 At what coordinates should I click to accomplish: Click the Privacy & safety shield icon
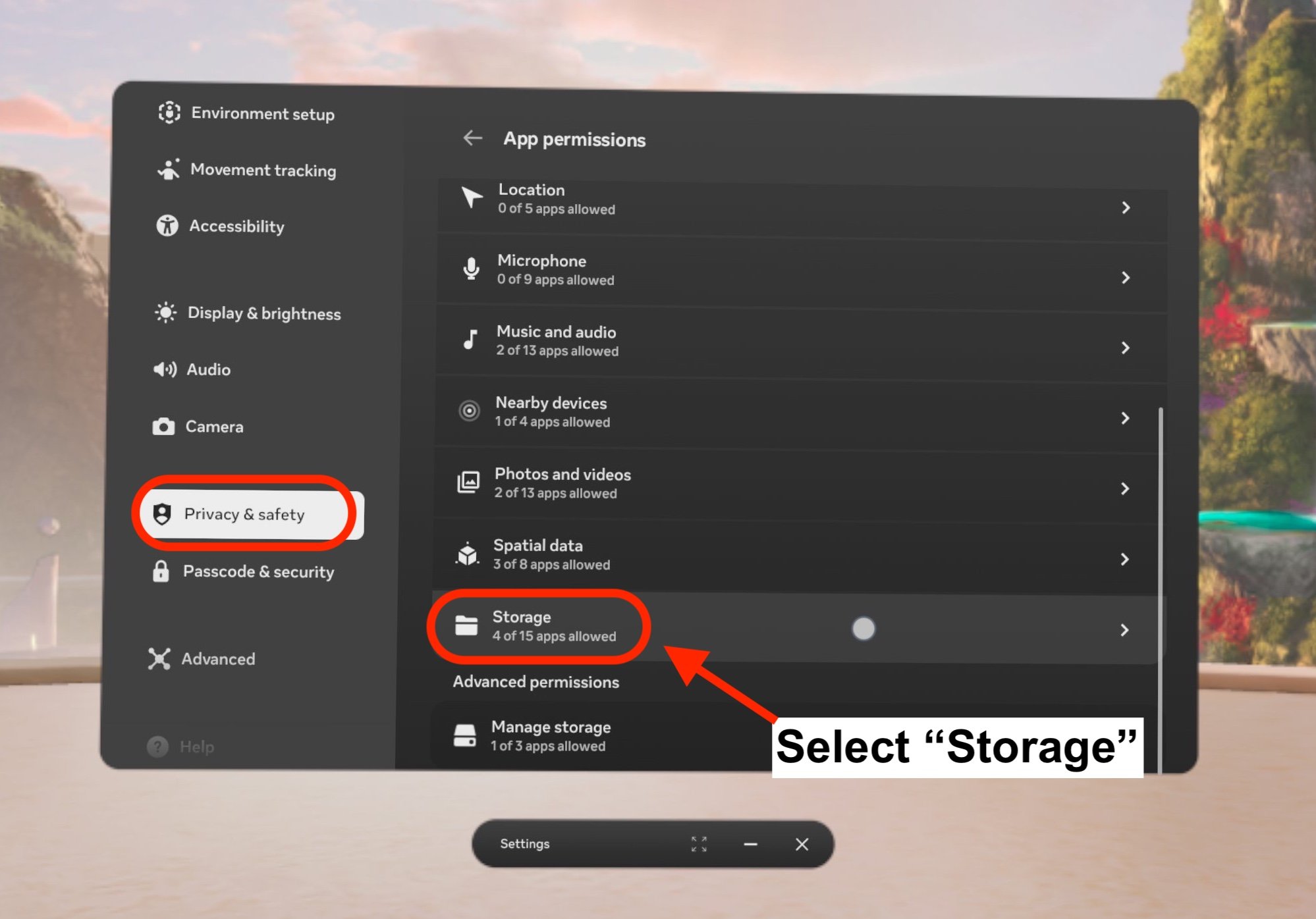coord(162,513)
